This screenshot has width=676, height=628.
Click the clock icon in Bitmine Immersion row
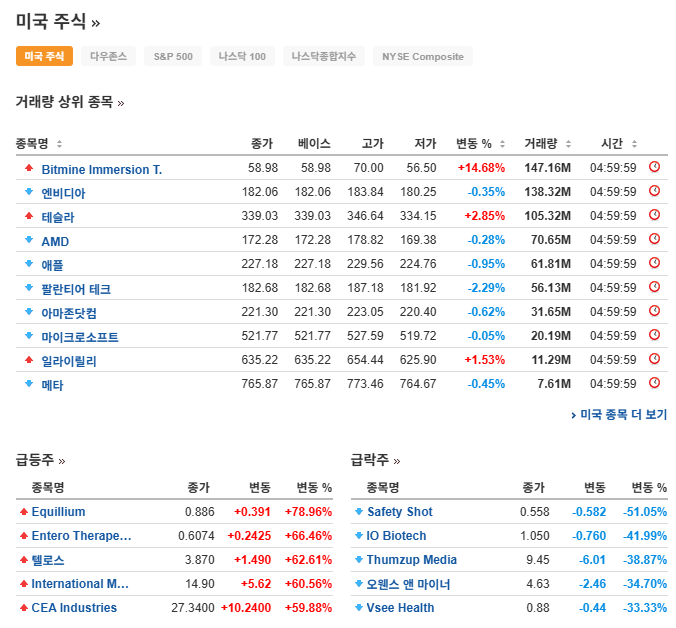tap(654, 167)
